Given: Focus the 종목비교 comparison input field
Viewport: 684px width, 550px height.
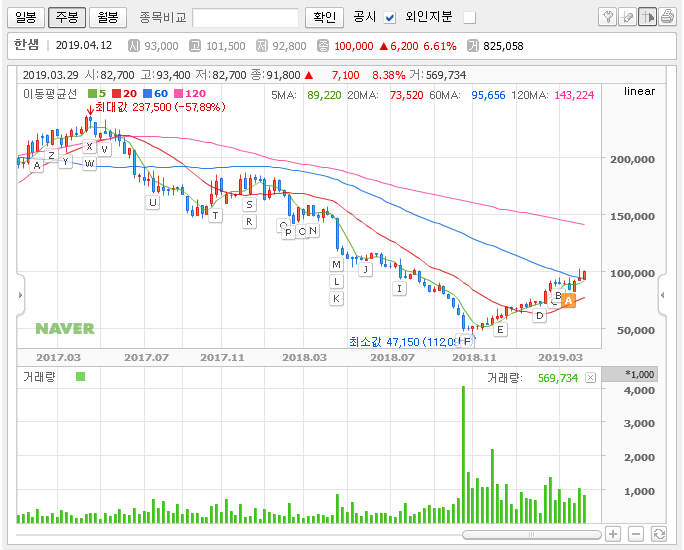Looking at the screenshot, I should point(246,18).
